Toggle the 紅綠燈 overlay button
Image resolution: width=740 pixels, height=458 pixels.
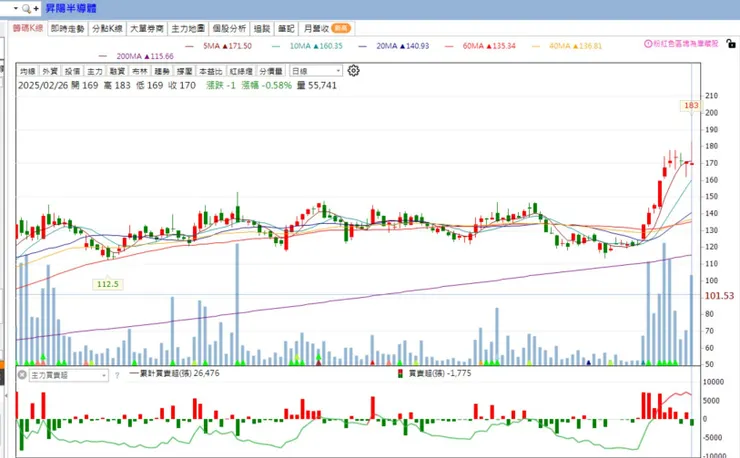pyautogui.click(x=241, y=71)
